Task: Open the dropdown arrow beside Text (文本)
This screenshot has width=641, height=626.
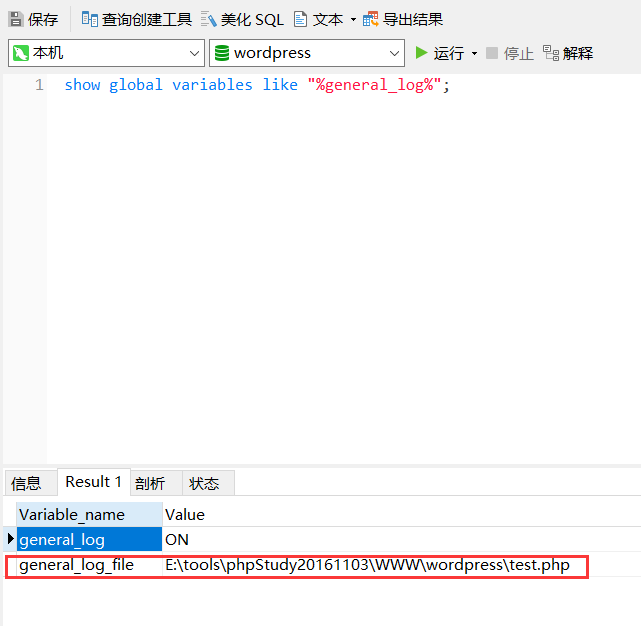Action: (353, 20)
